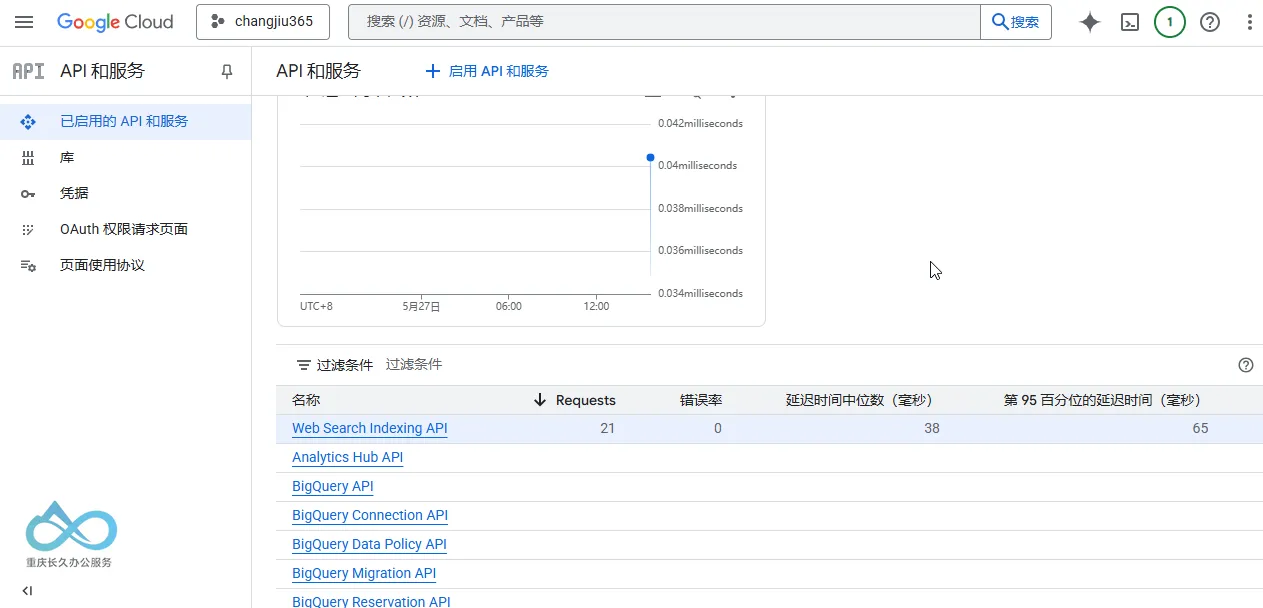1263x608 pixels.
Task: Click the 95th percentile value 65
Action: pos(1200,428)
